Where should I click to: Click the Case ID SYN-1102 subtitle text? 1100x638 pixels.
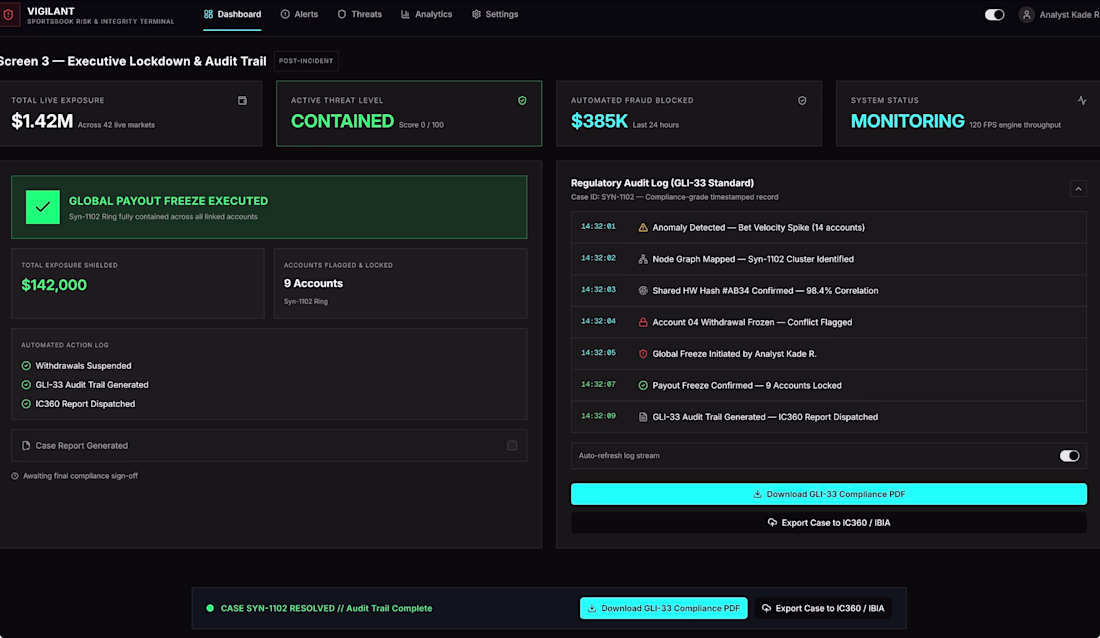[x=674, y=197]
